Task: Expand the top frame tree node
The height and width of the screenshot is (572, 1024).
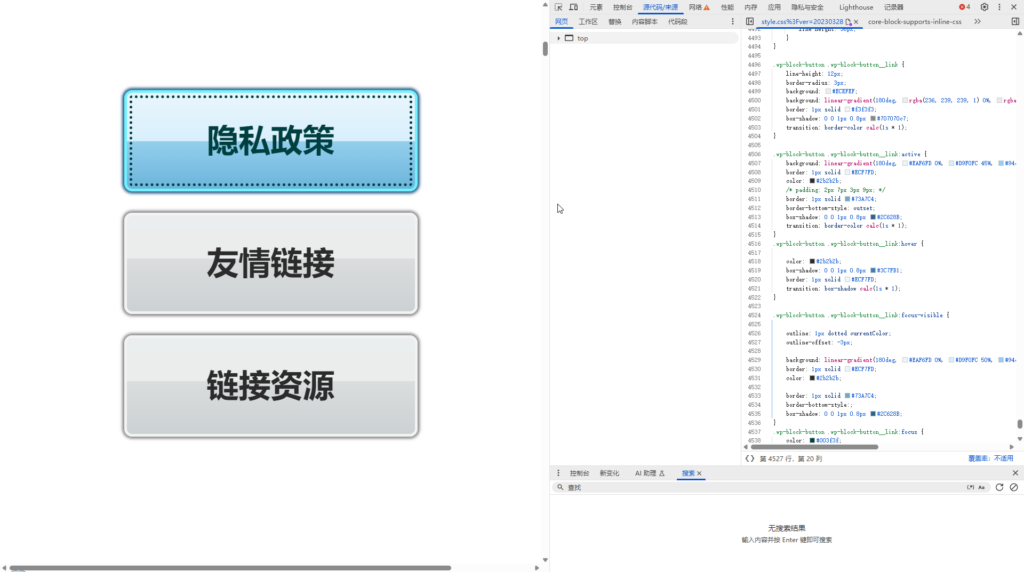Action: [x=558, y=38]
